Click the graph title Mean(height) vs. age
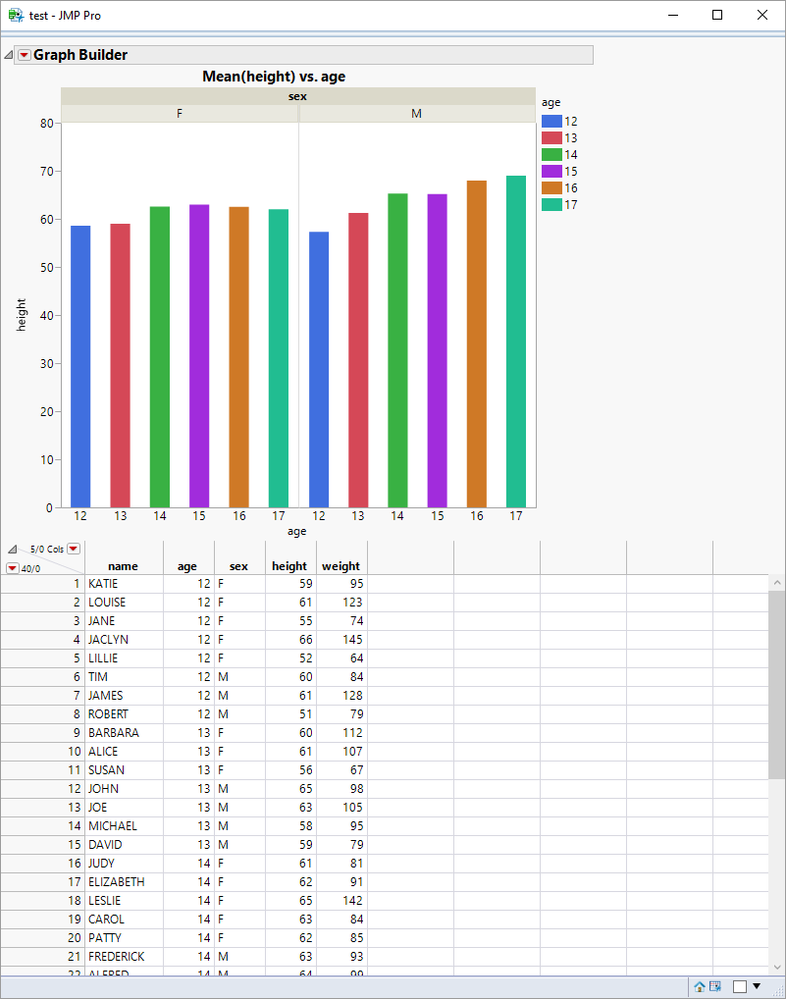The image size is (786, 999). point(274,76)
